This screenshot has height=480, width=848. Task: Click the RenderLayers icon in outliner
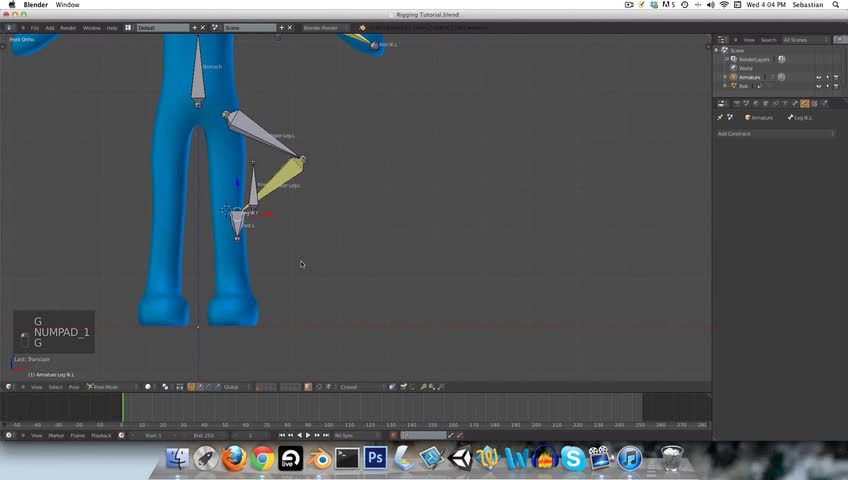click(734, 59)
